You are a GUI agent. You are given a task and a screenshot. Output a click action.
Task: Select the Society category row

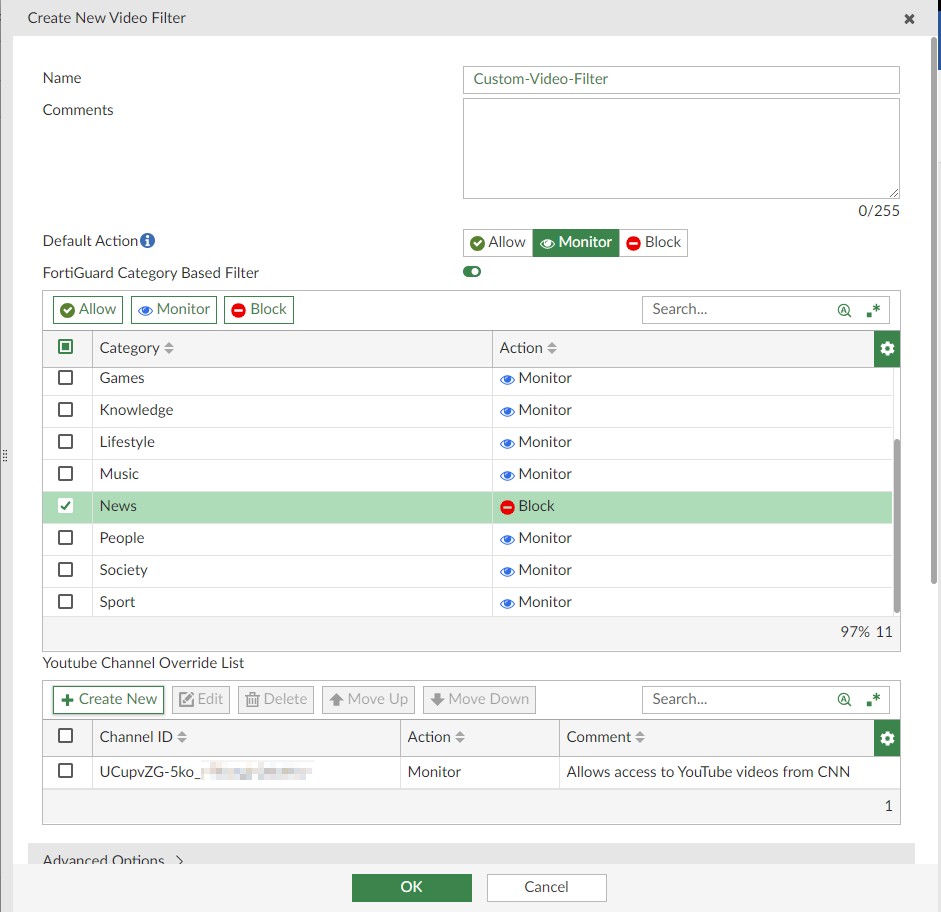click(467, 571)
